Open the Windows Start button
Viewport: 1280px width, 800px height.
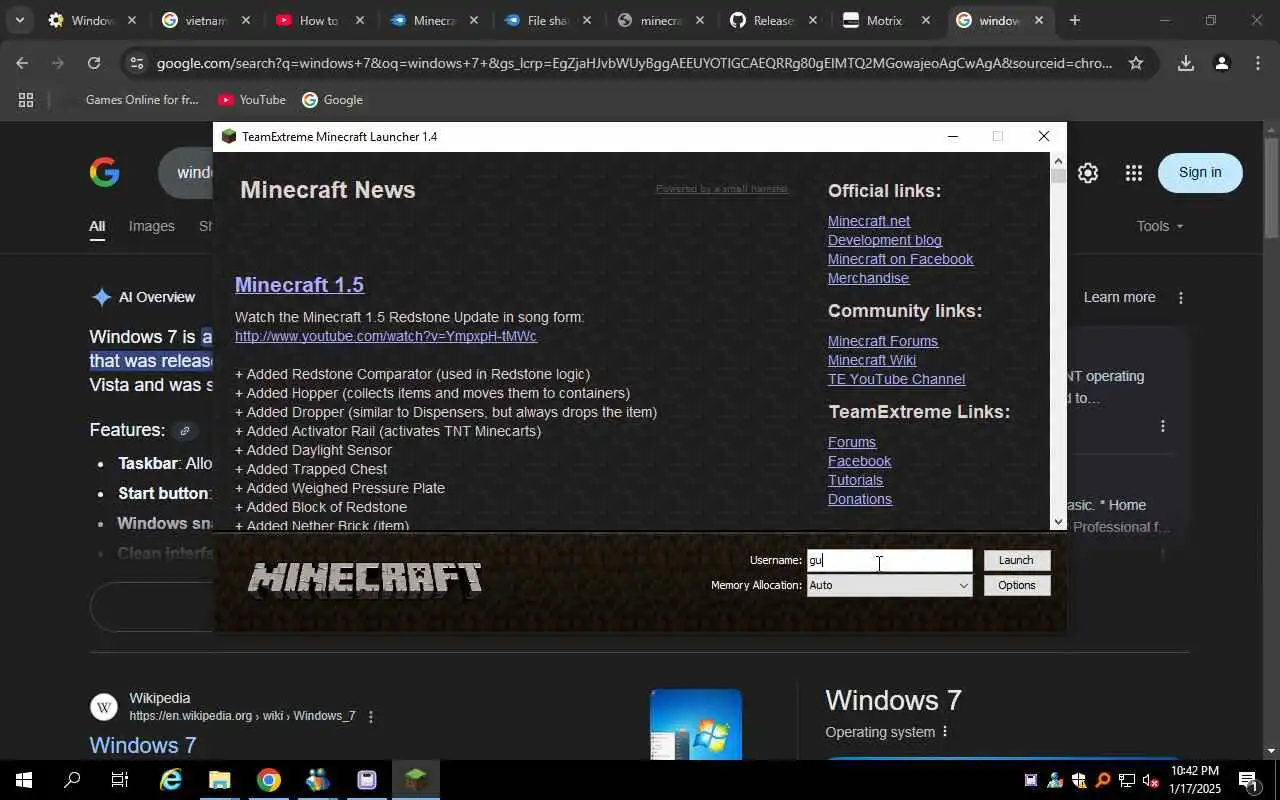point(24,780)
